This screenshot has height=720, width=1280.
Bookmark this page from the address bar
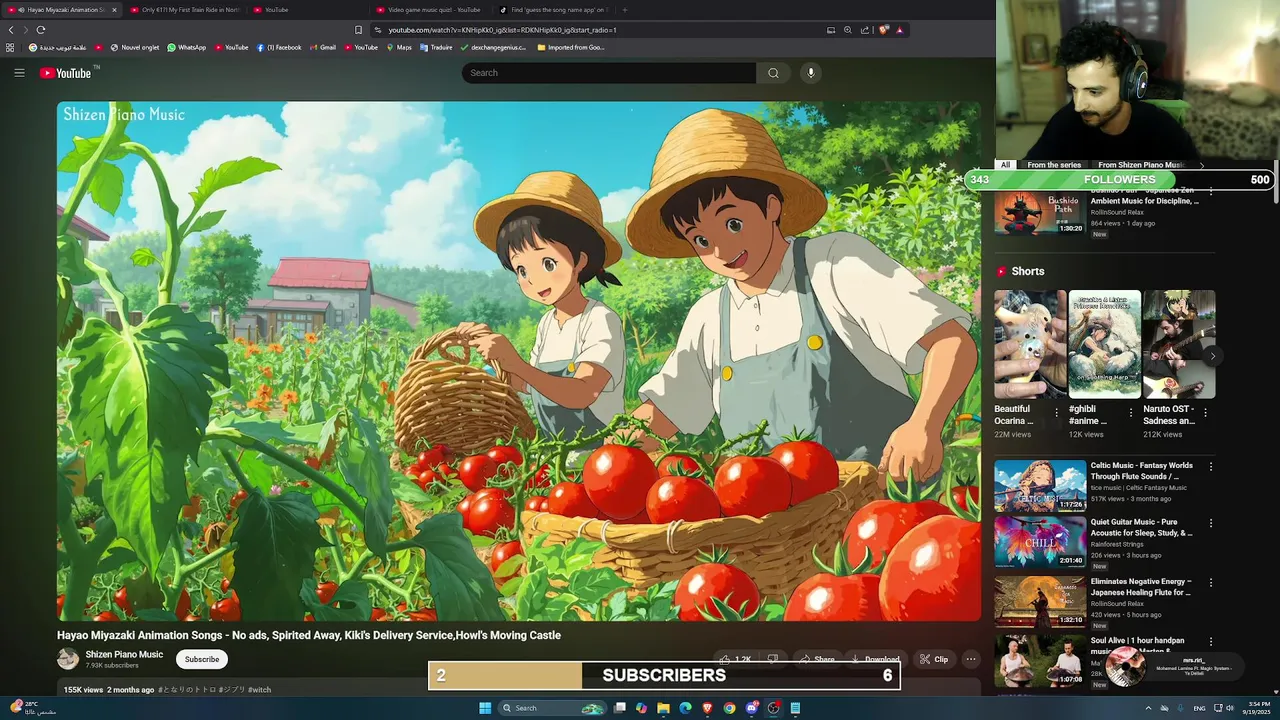(359, 30)
